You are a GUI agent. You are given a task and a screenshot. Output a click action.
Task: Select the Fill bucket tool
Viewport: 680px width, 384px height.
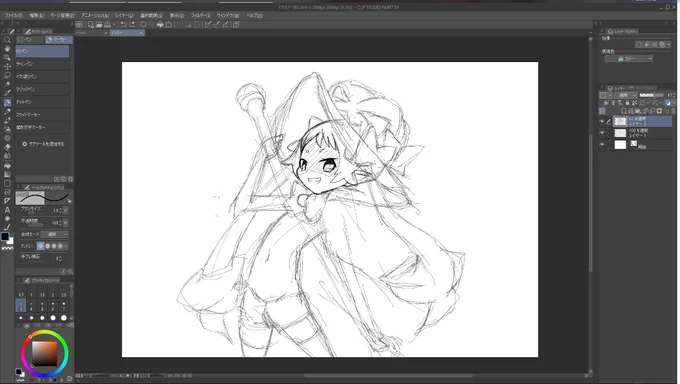point(7,165)
